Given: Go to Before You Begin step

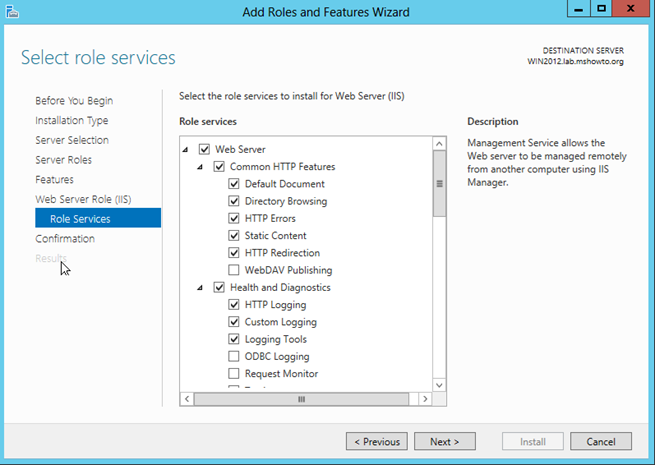Looking at the screenshot, I should tap(74, 101).
